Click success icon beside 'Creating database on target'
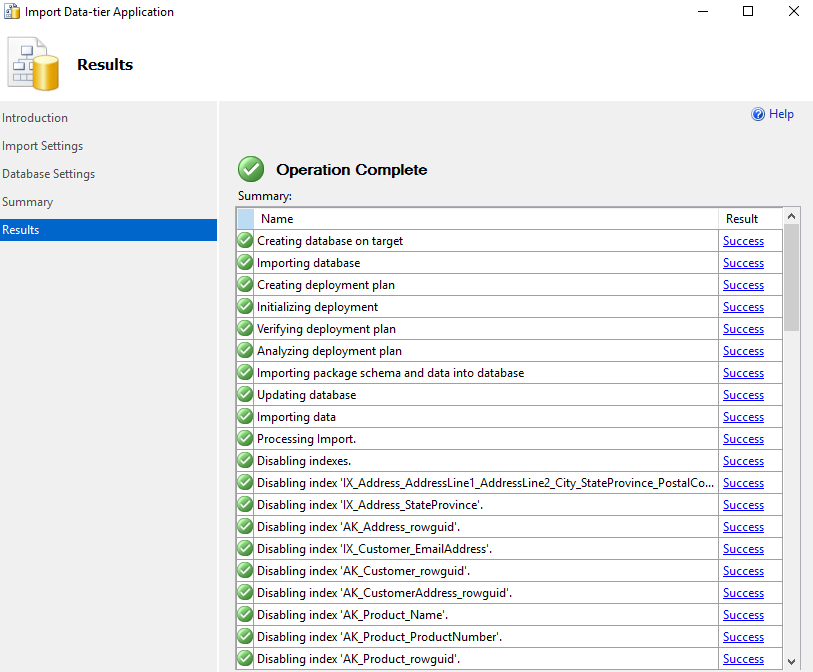The height and width of the screenshot is (672, 813). 245,241
